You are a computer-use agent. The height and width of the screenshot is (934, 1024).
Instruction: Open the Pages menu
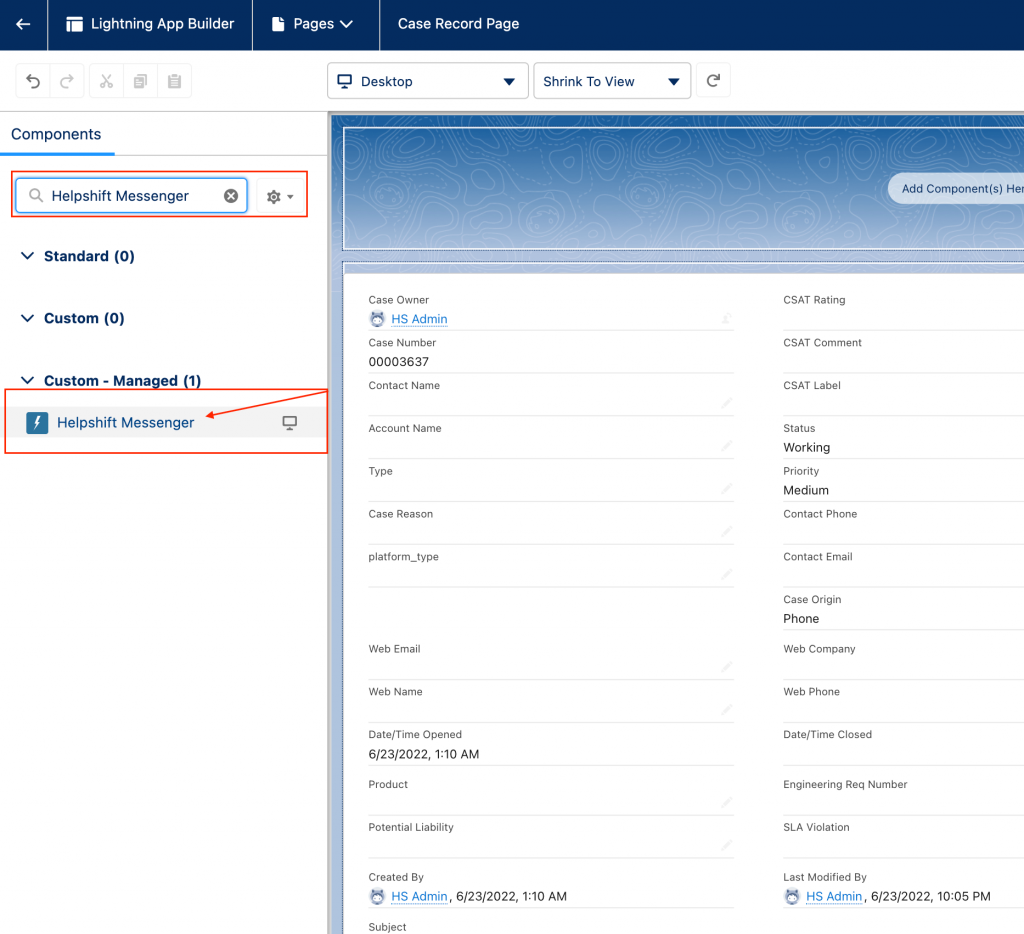tap(315, 24)
